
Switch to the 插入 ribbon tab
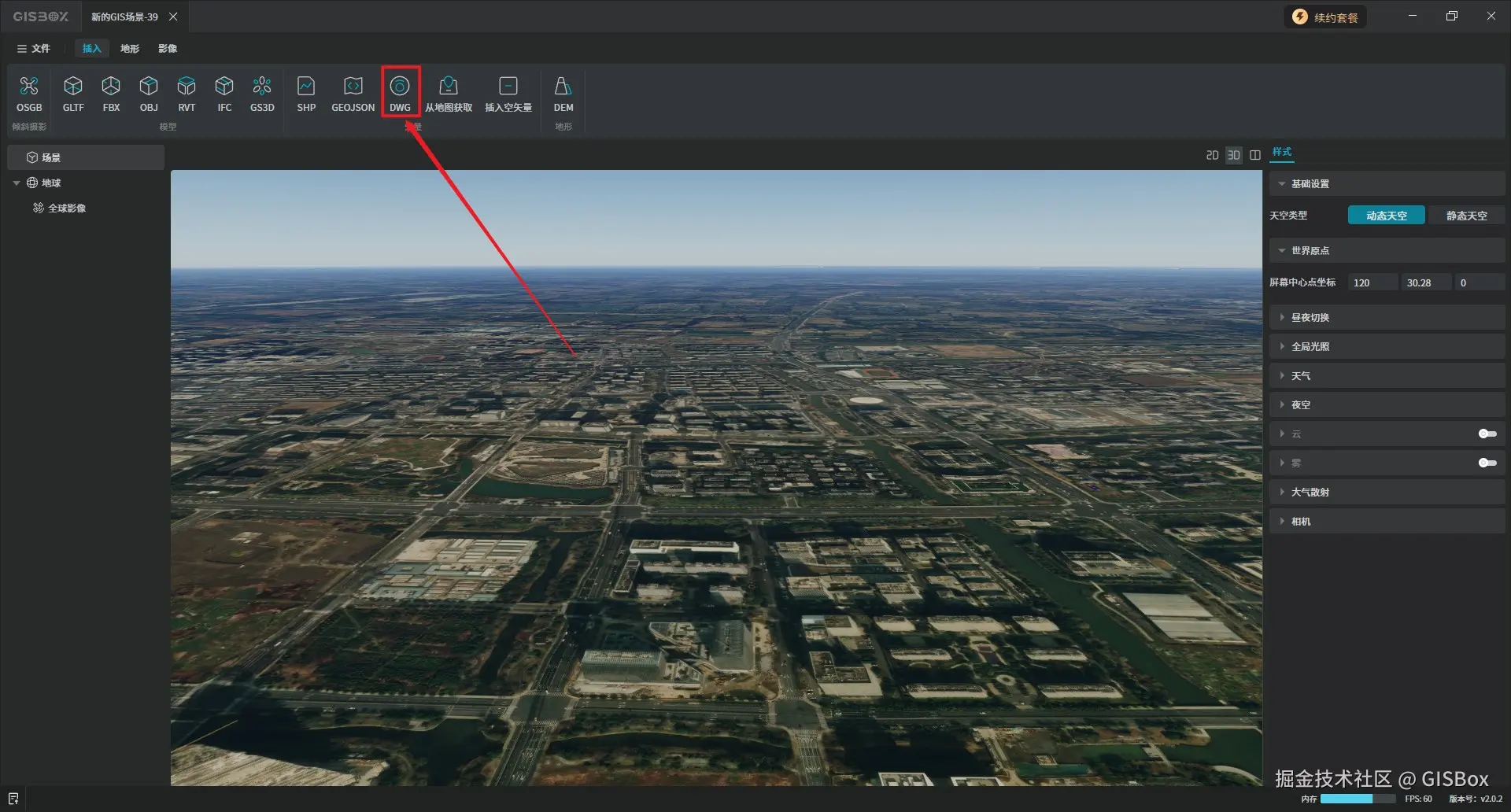click(92, 49)
